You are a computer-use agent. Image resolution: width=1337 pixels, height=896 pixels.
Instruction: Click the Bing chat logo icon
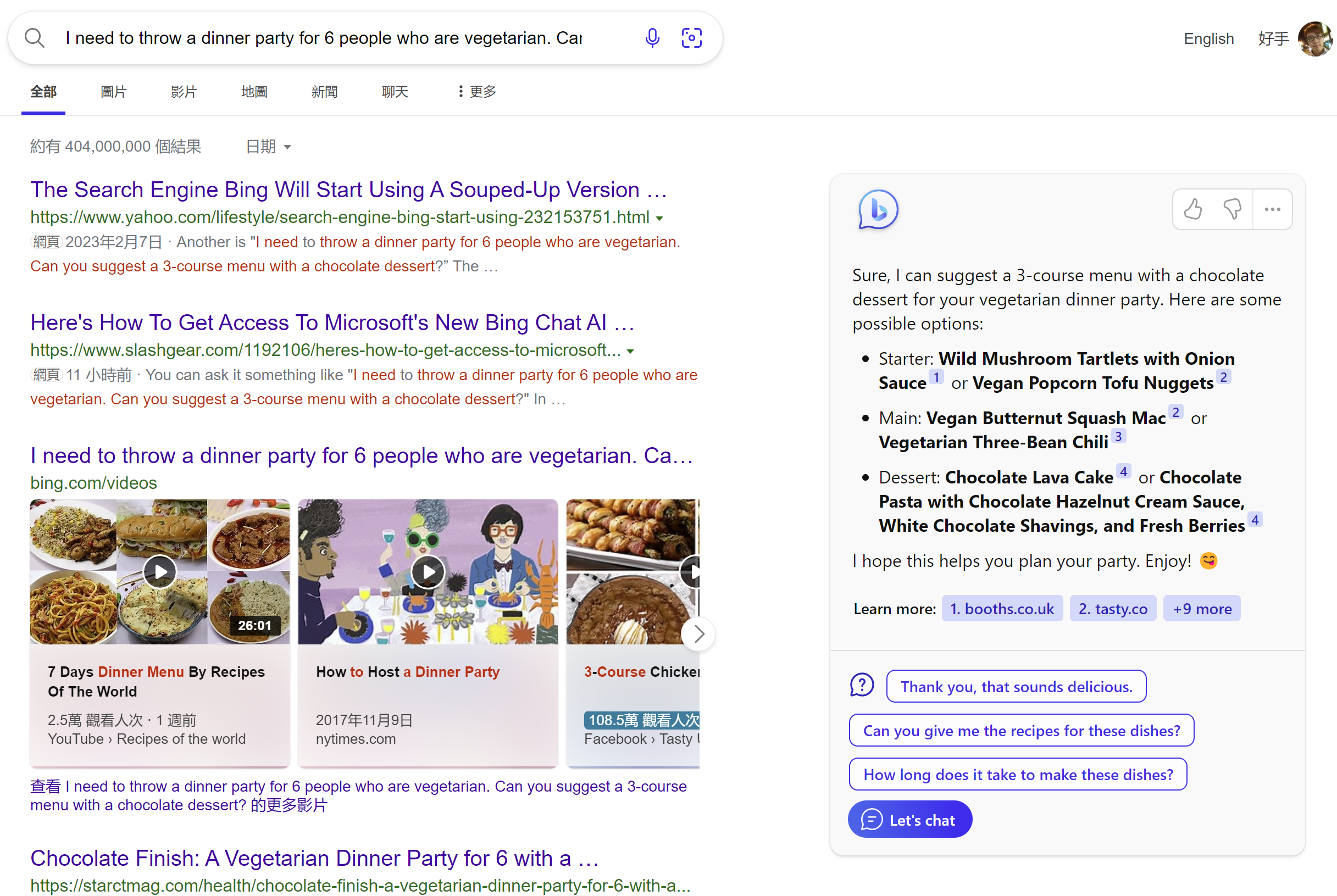878,210
